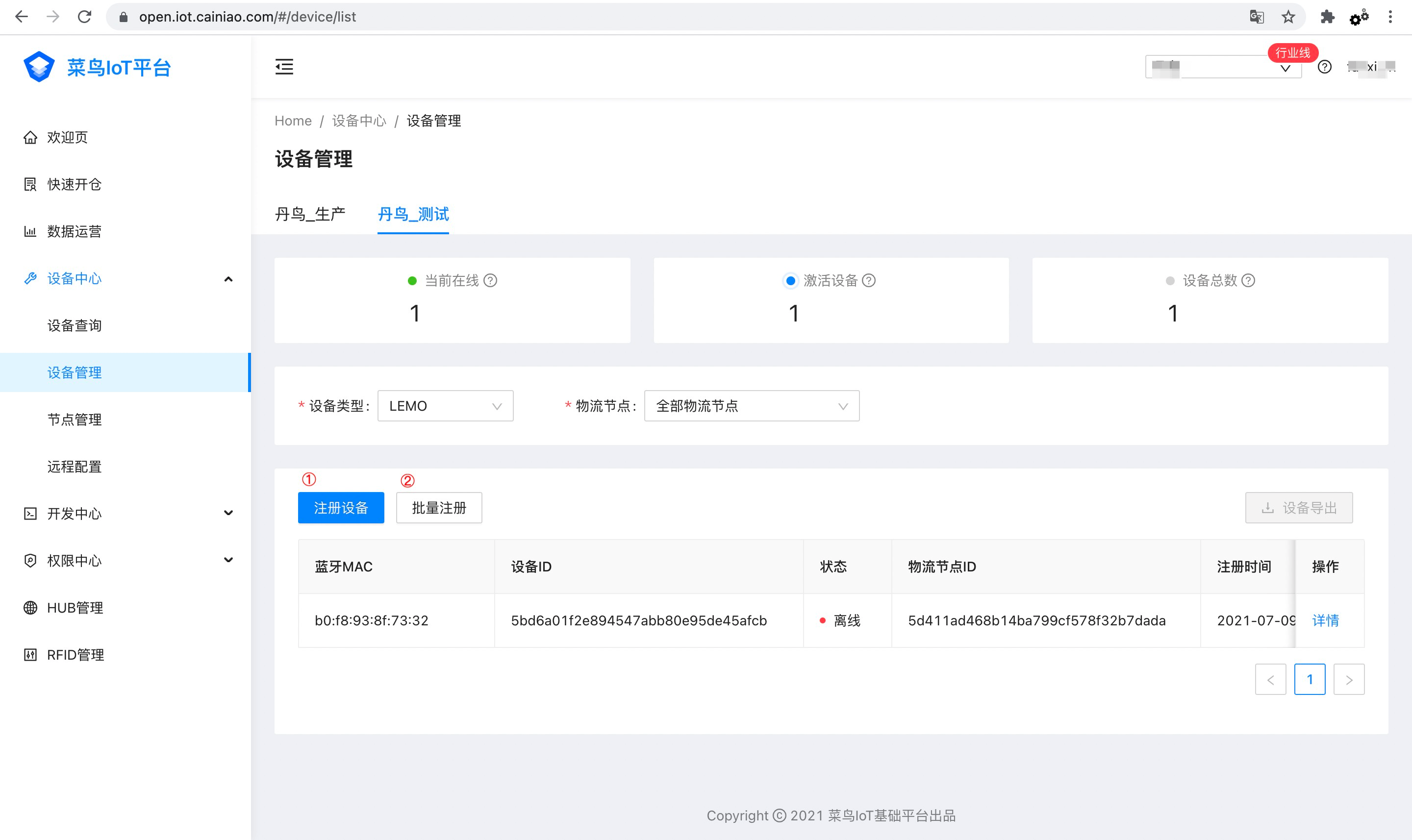Click the 批量注册 button
Screen dimensions: 1412x840
pyautogui.click(x=439, y=508)
